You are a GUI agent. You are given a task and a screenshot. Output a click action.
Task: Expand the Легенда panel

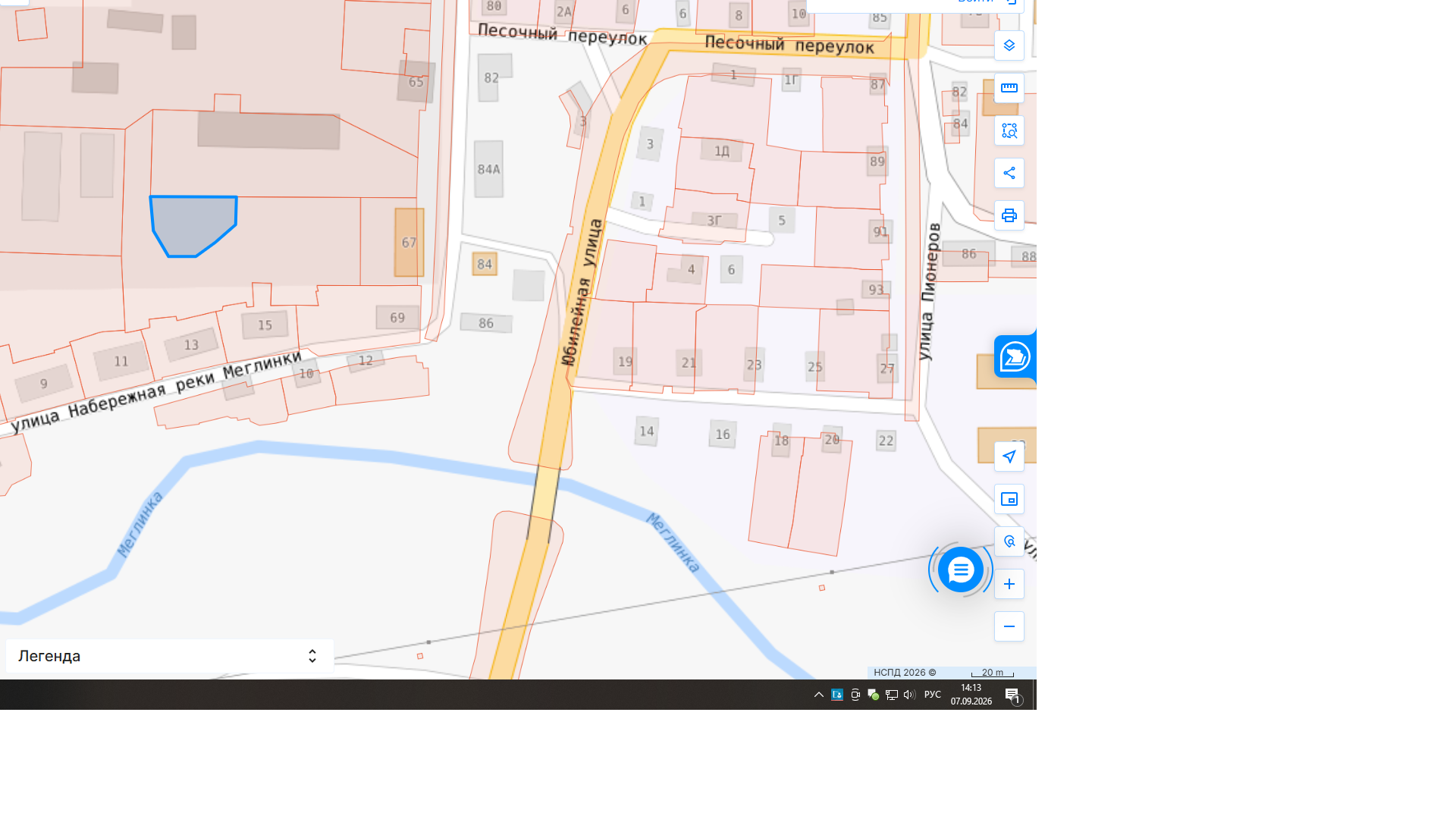[x=170, y=656]
